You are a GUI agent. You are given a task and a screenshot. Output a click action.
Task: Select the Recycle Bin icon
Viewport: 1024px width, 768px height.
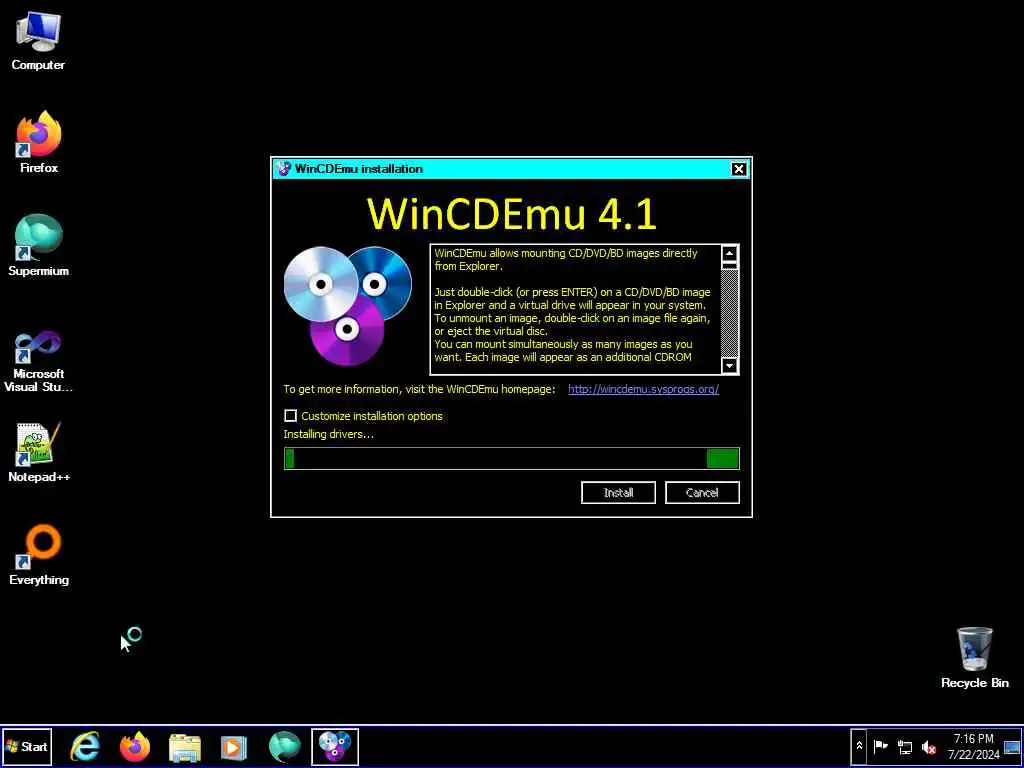click(974, 658)
